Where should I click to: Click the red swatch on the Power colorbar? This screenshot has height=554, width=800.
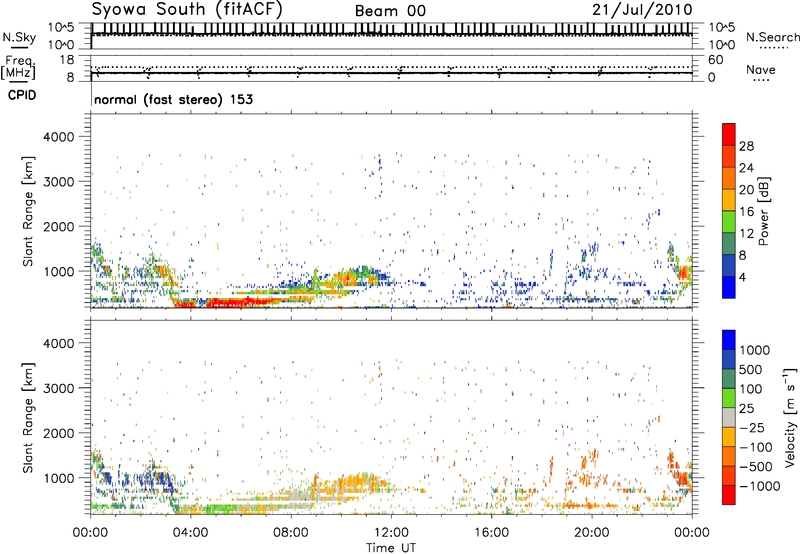[x=729, y=132]
